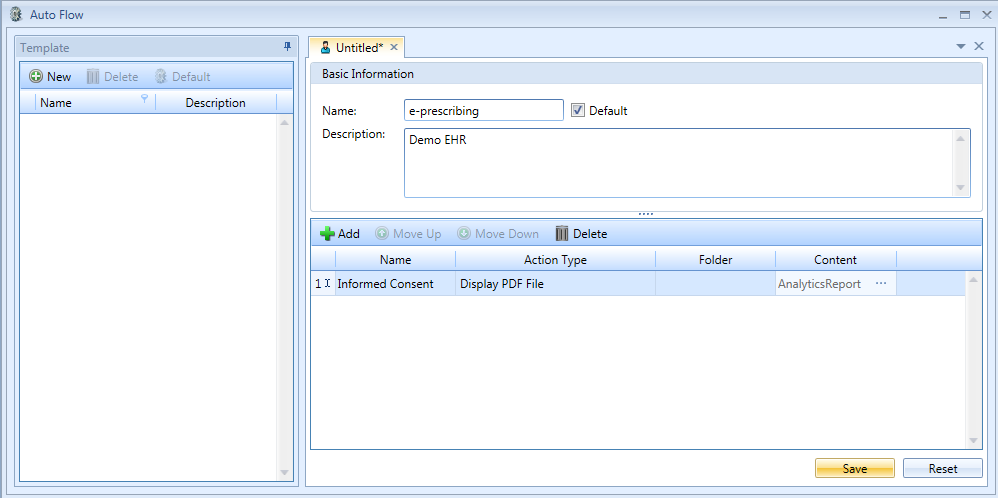Image resolution: width=998 pixels, height=498 pixels.
Task: Click the green plus Add action icon
Action: [x=327, y=234]
